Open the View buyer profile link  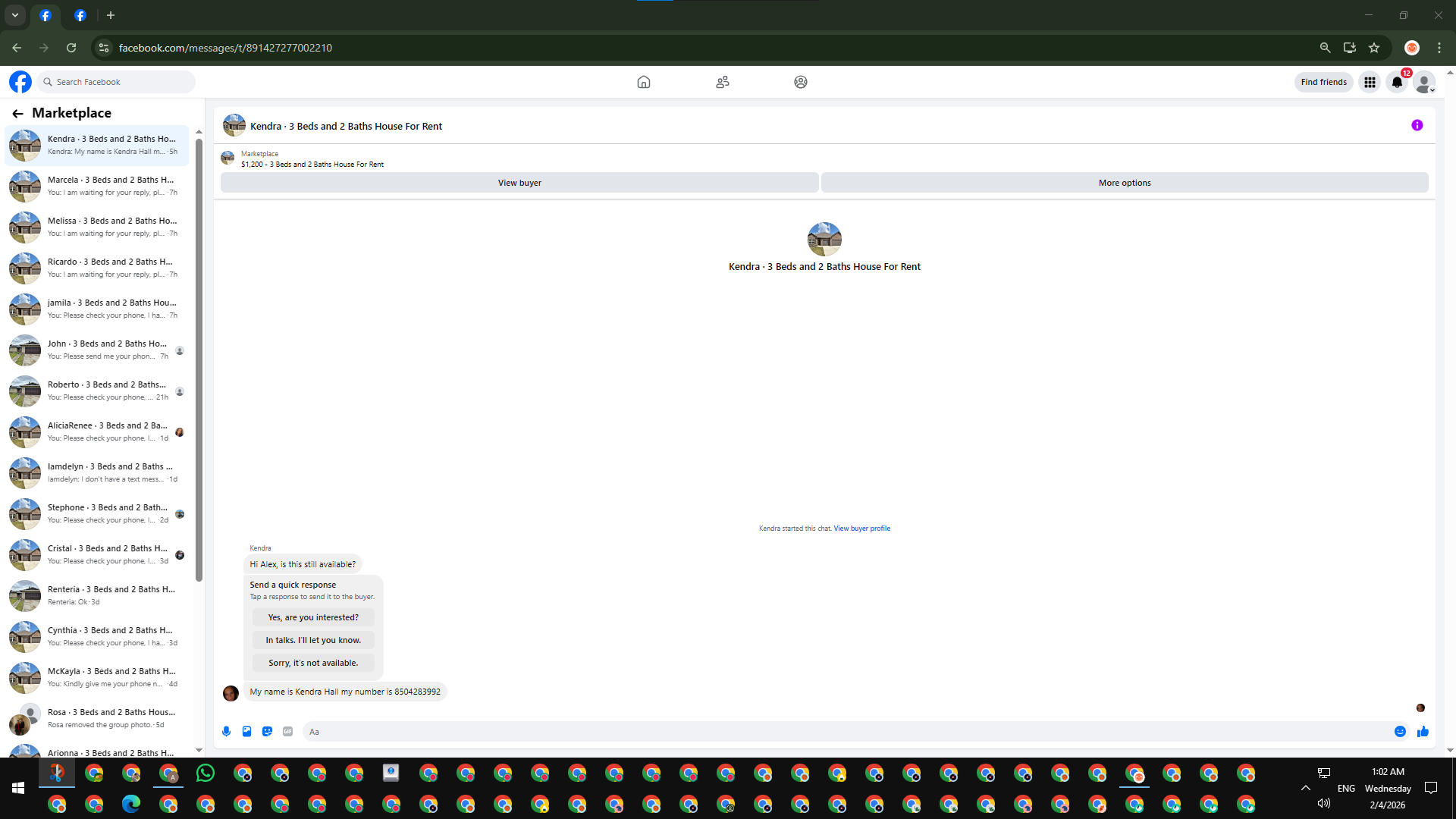[861, 529]
